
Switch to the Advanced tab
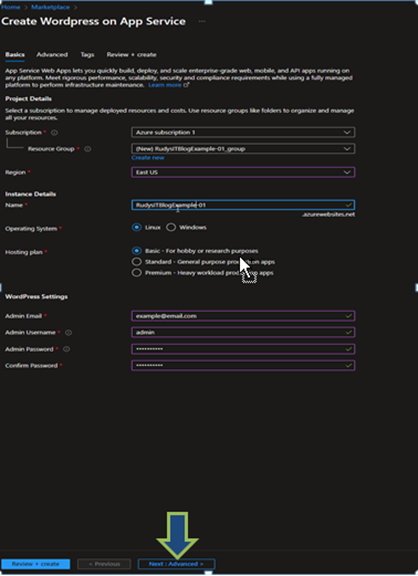(x=52, y=54)
